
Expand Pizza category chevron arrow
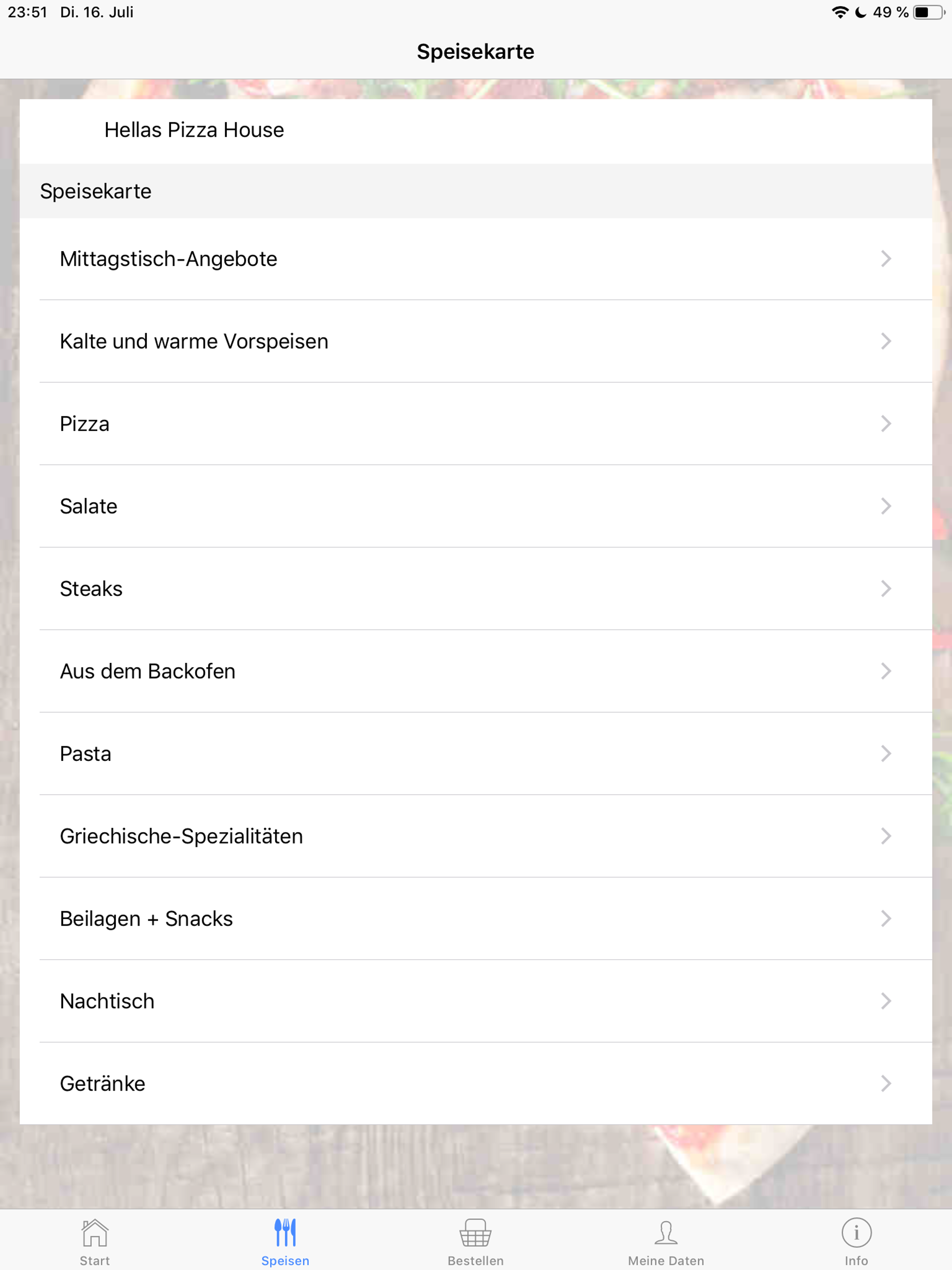tap(886, 423)
